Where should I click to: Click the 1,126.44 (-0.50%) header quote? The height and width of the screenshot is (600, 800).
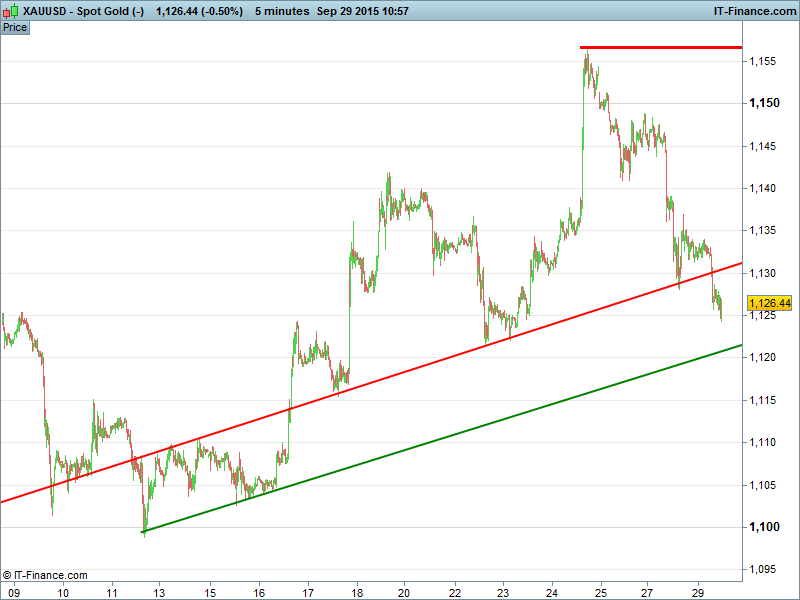200,11
